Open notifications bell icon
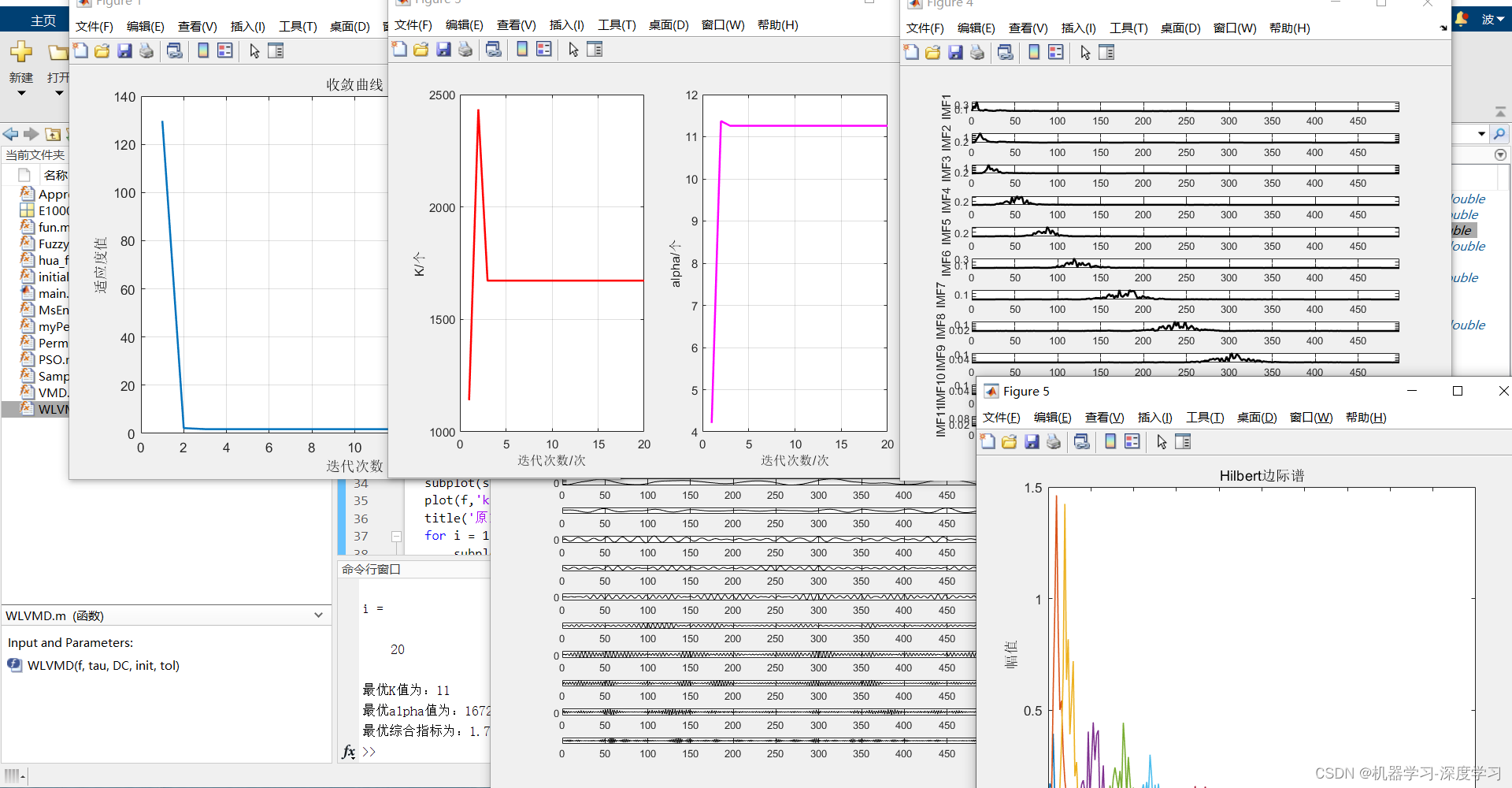Image resolution: width=1512 pixels, height=788 pixels. tap(1462, 19)
